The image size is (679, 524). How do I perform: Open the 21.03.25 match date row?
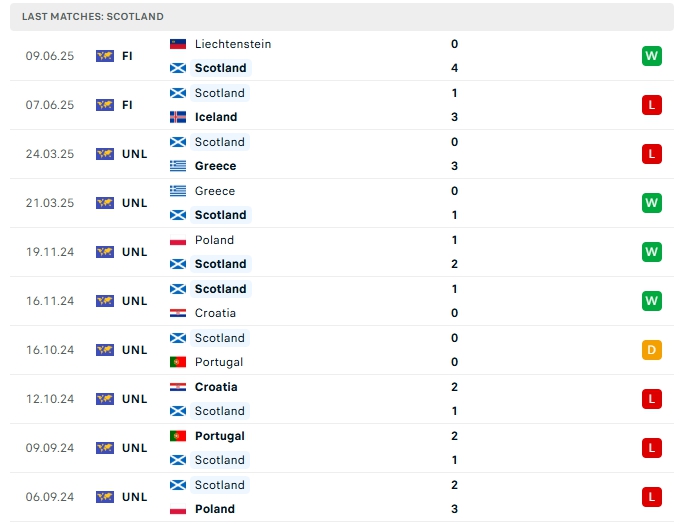pyautogui.click(x=342, y=203)
